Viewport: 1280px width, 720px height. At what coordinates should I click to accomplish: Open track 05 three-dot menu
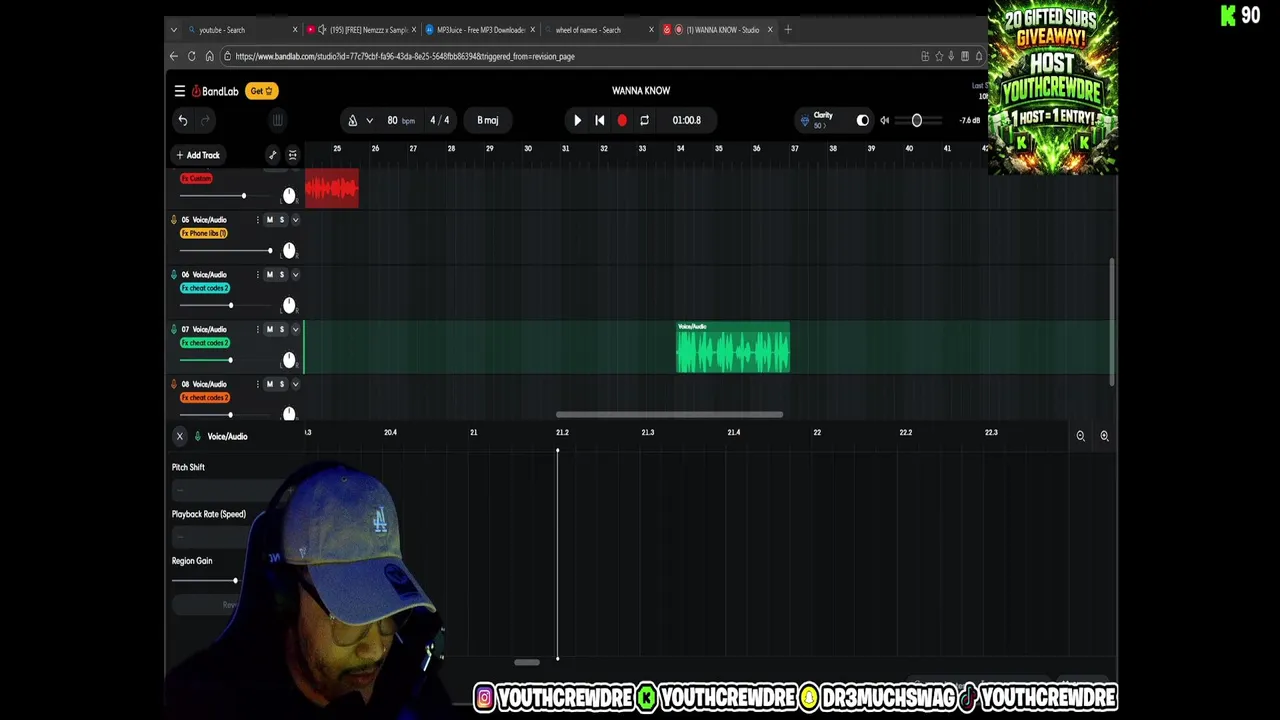click(x=257, y=220)
